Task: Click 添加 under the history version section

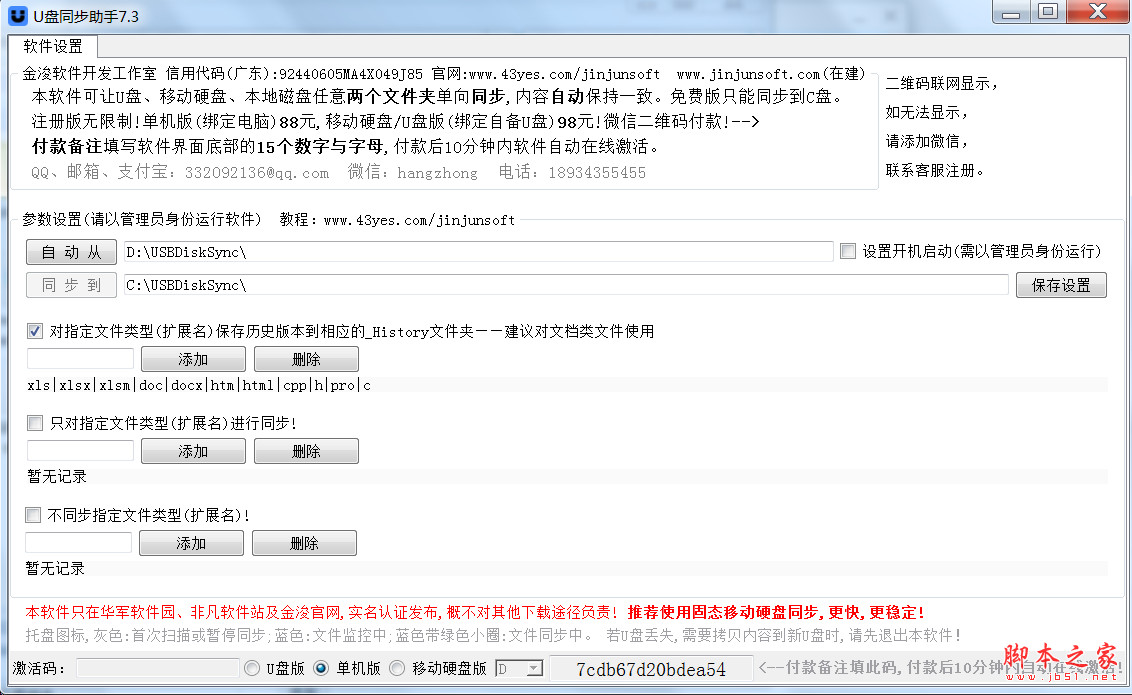Action: 192,358
